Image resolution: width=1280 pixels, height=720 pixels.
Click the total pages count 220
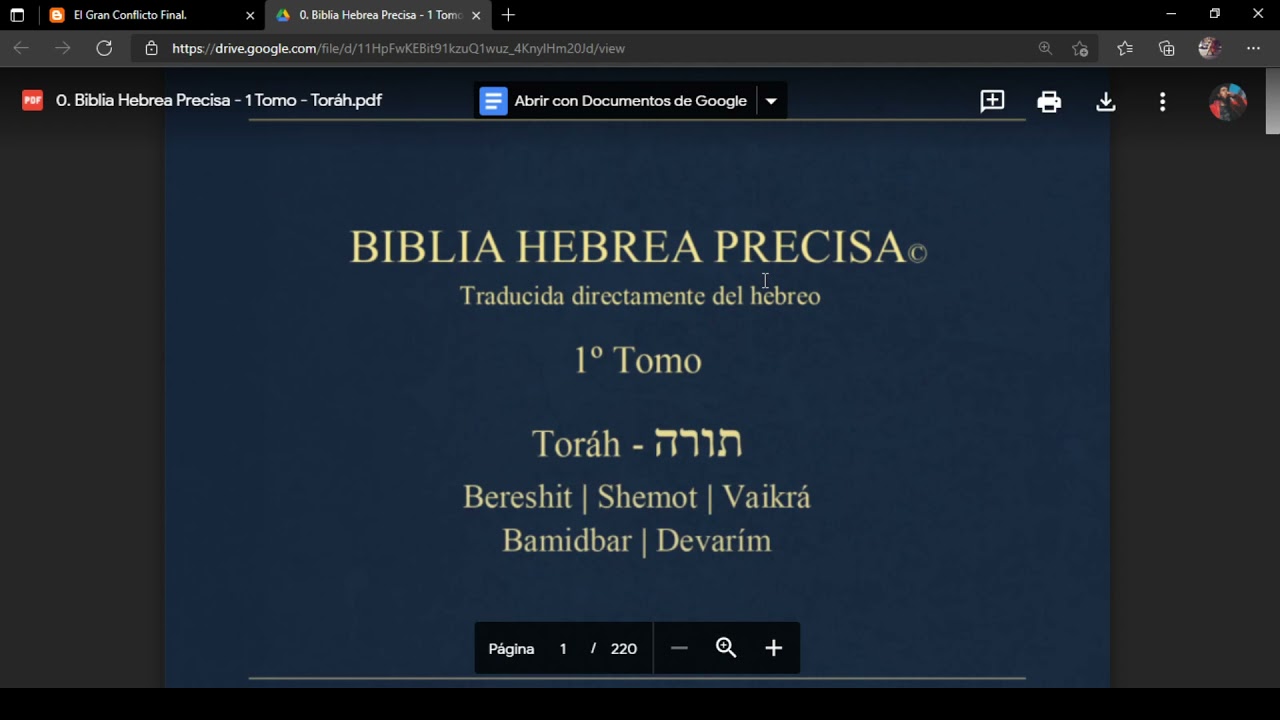click(624, 648)
